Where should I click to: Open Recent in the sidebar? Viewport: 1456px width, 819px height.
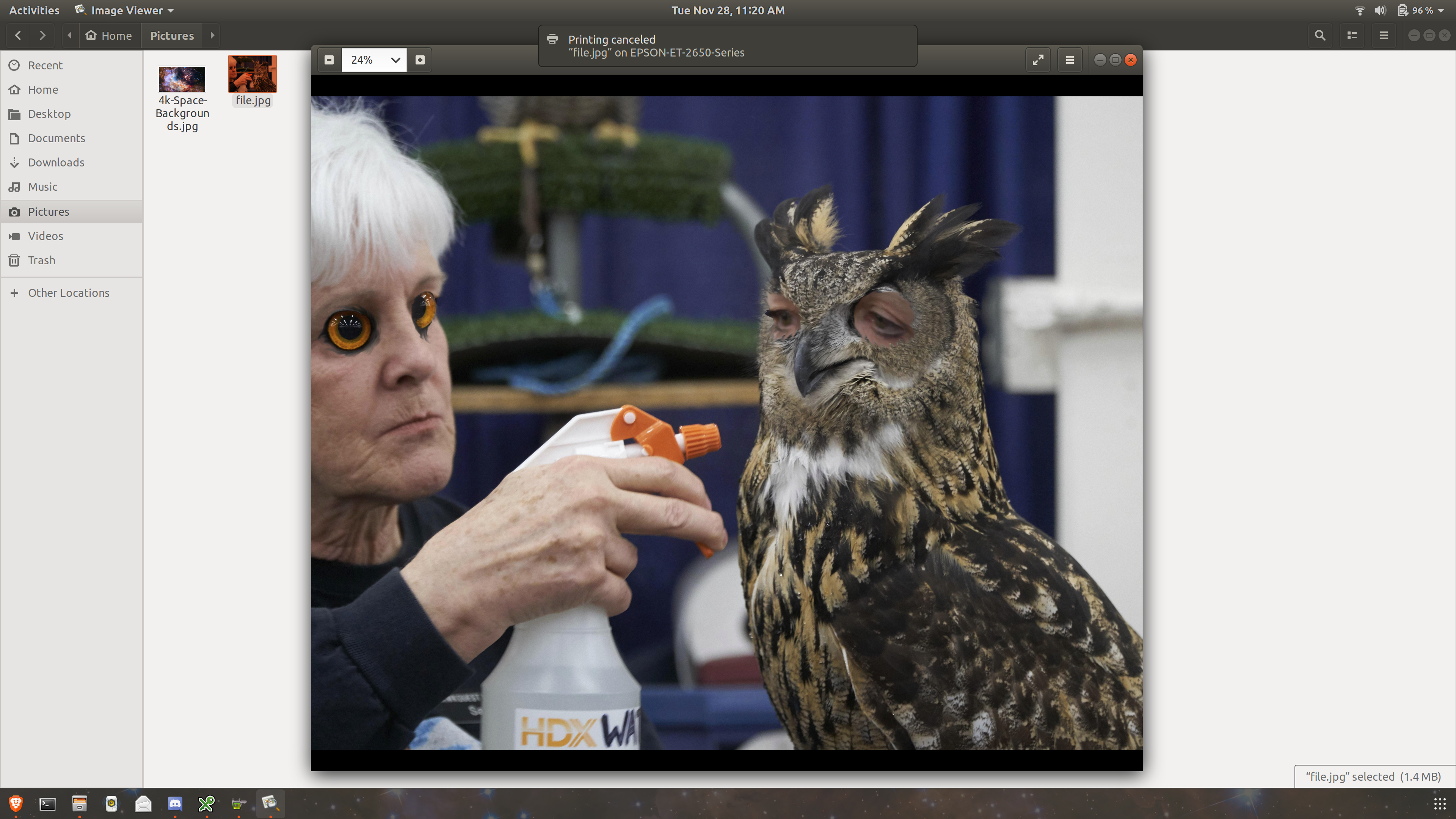[x=71, y=66]
